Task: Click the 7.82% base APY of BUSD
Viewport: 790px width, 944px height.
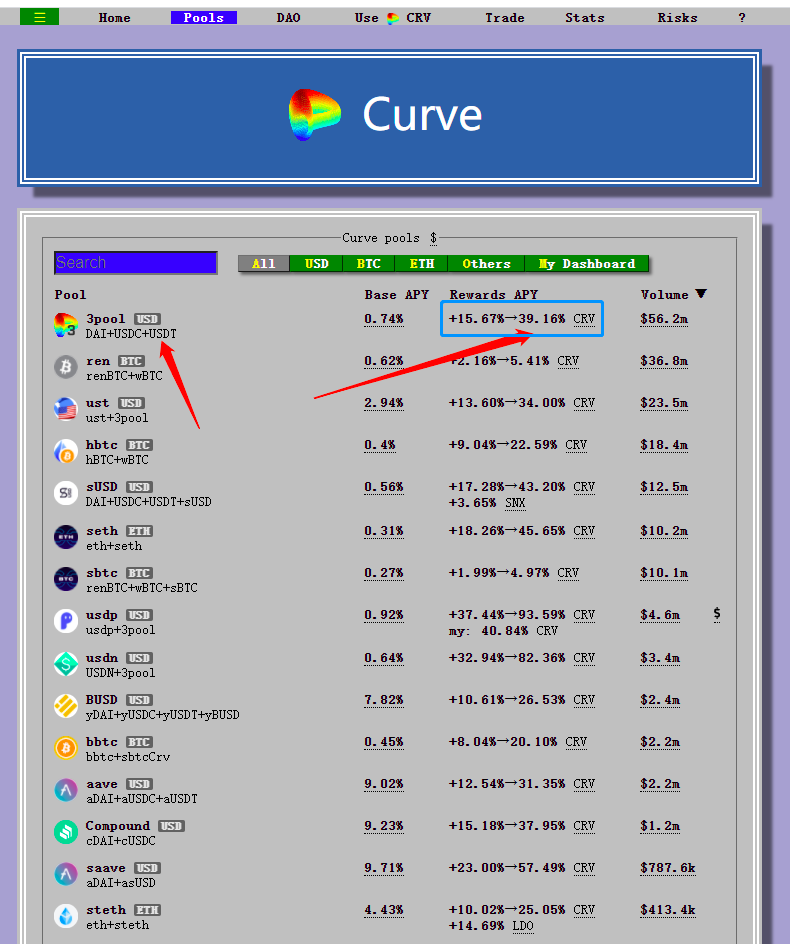Action: (x=384, y=700)
